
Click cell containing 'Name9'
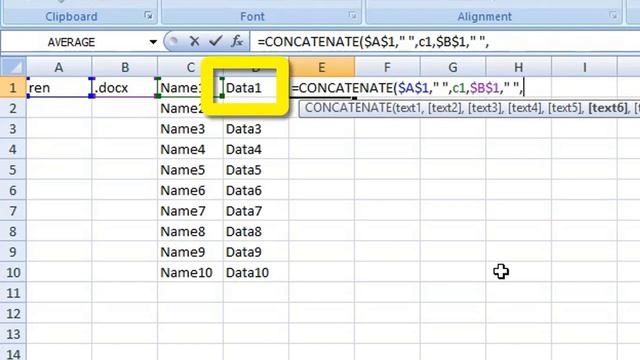pos(190,252)
